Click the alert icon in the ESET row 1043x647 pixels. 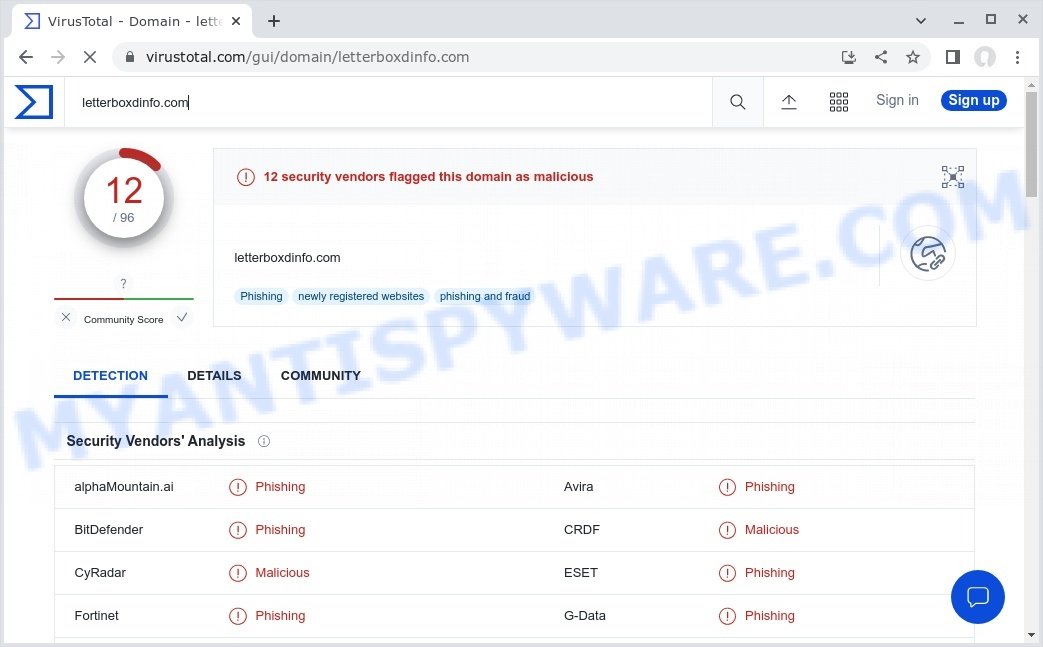727,573
